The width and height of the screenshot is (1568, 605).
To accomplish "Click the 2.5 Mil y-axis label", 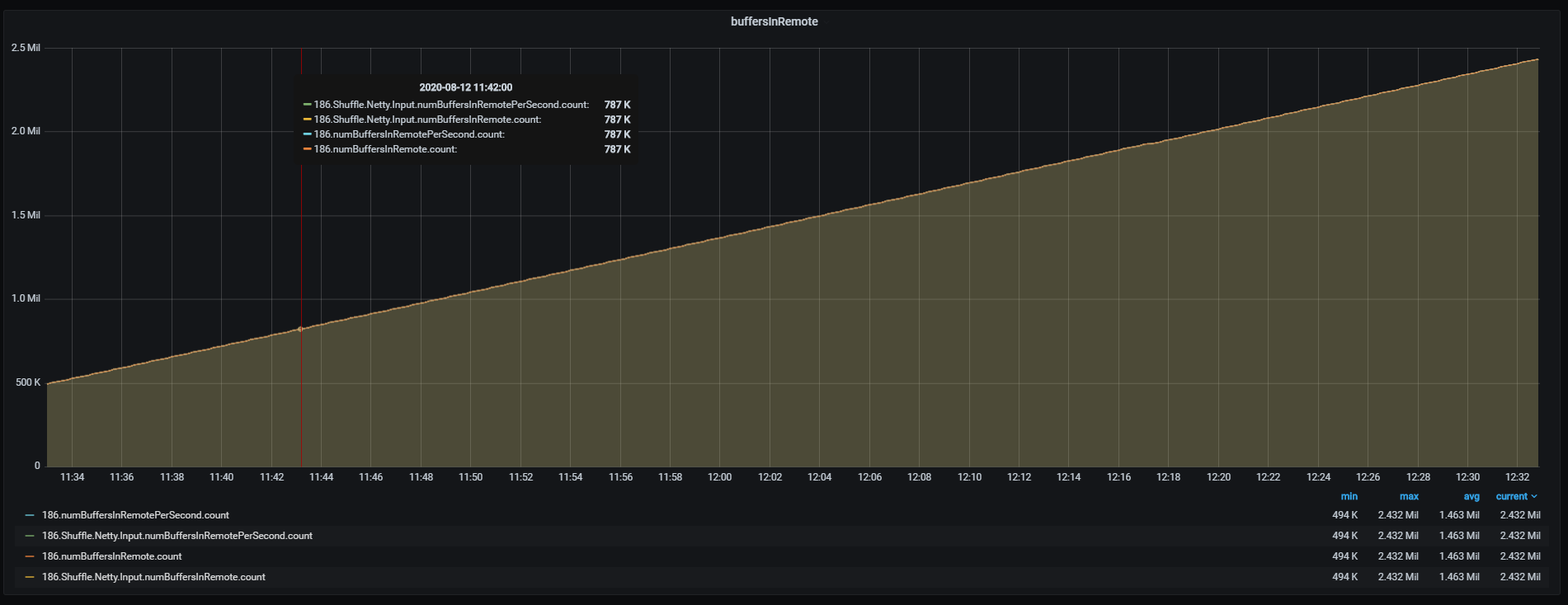I will pos(26,48).
